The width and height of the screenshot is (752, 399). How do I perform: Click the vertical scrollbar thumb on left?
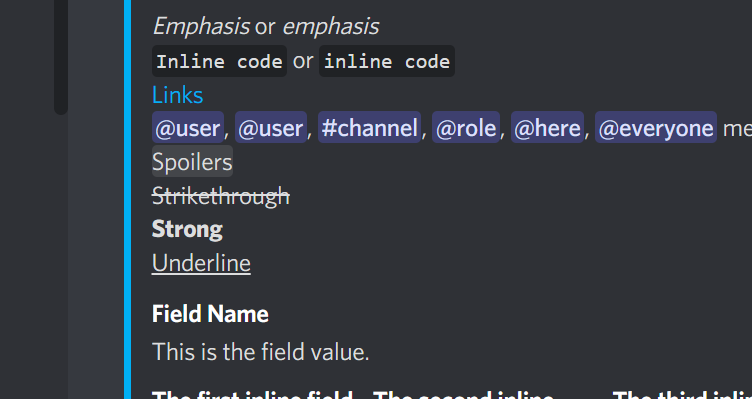point(61,55)
